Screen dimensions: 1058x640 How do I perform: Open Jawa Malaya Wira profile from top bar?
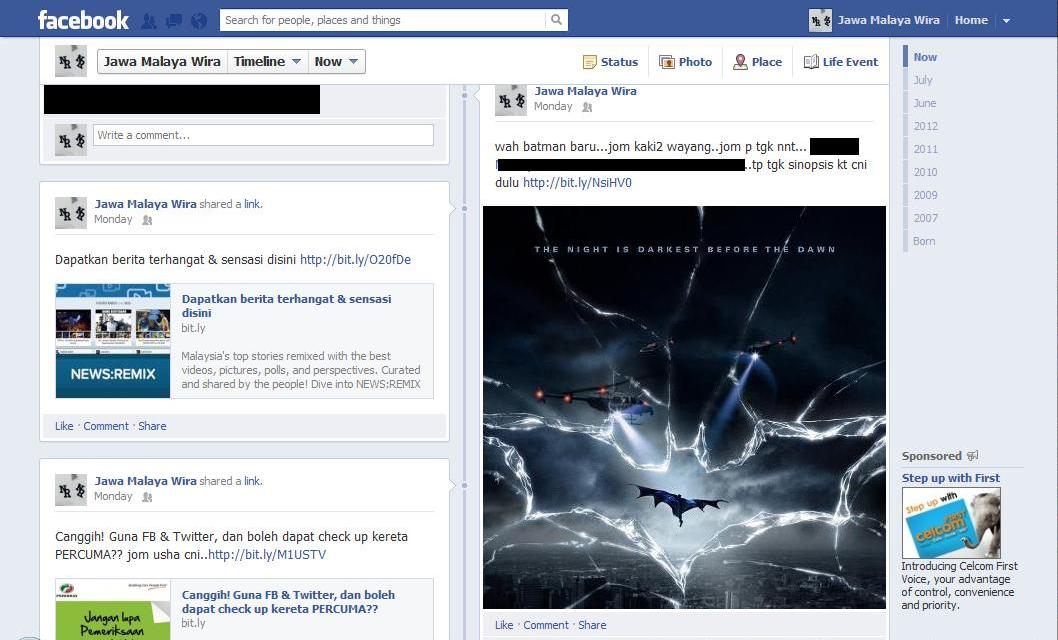pos(888,20)
